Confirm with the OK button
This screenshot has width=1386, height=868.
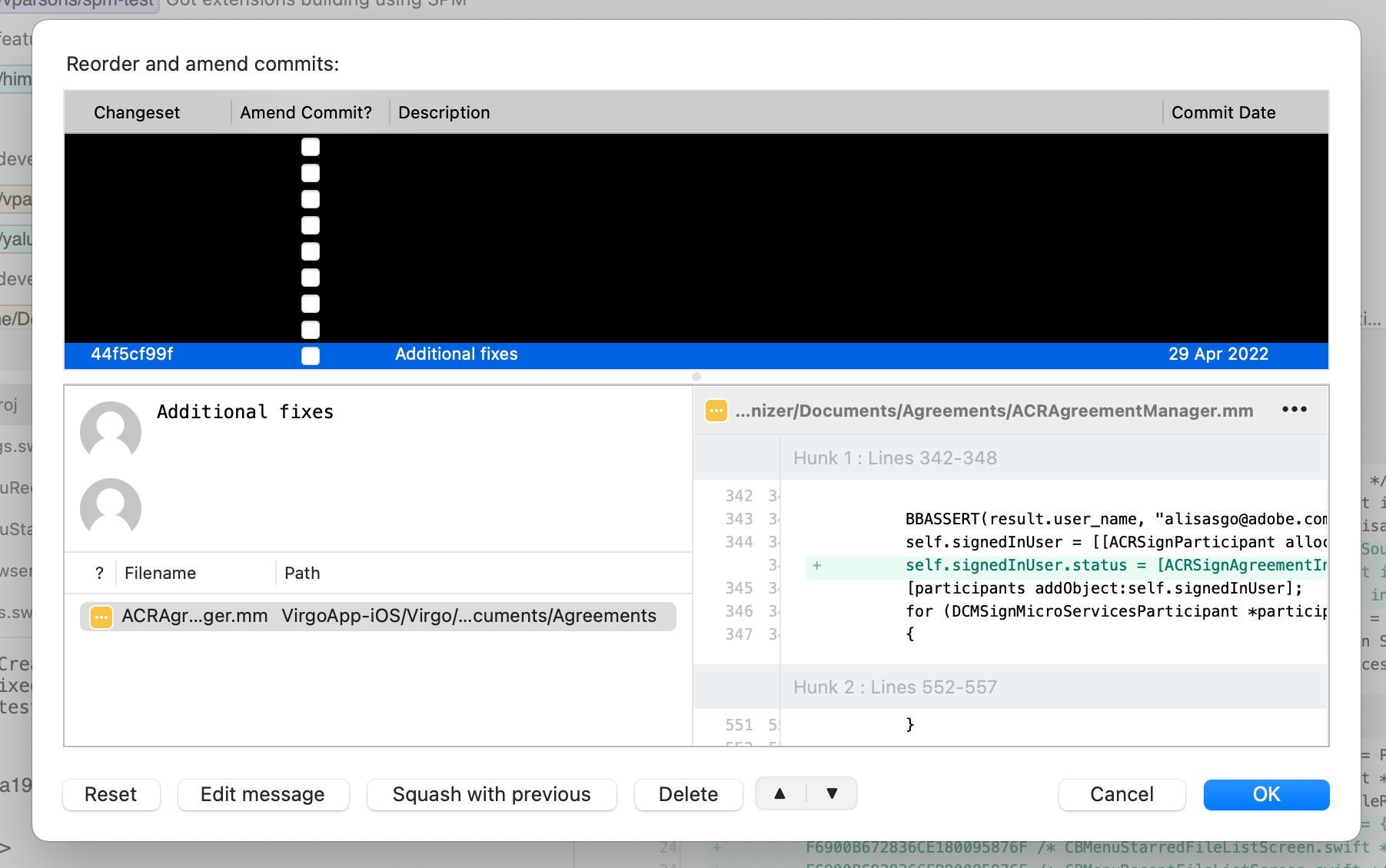coord(1266,794)
